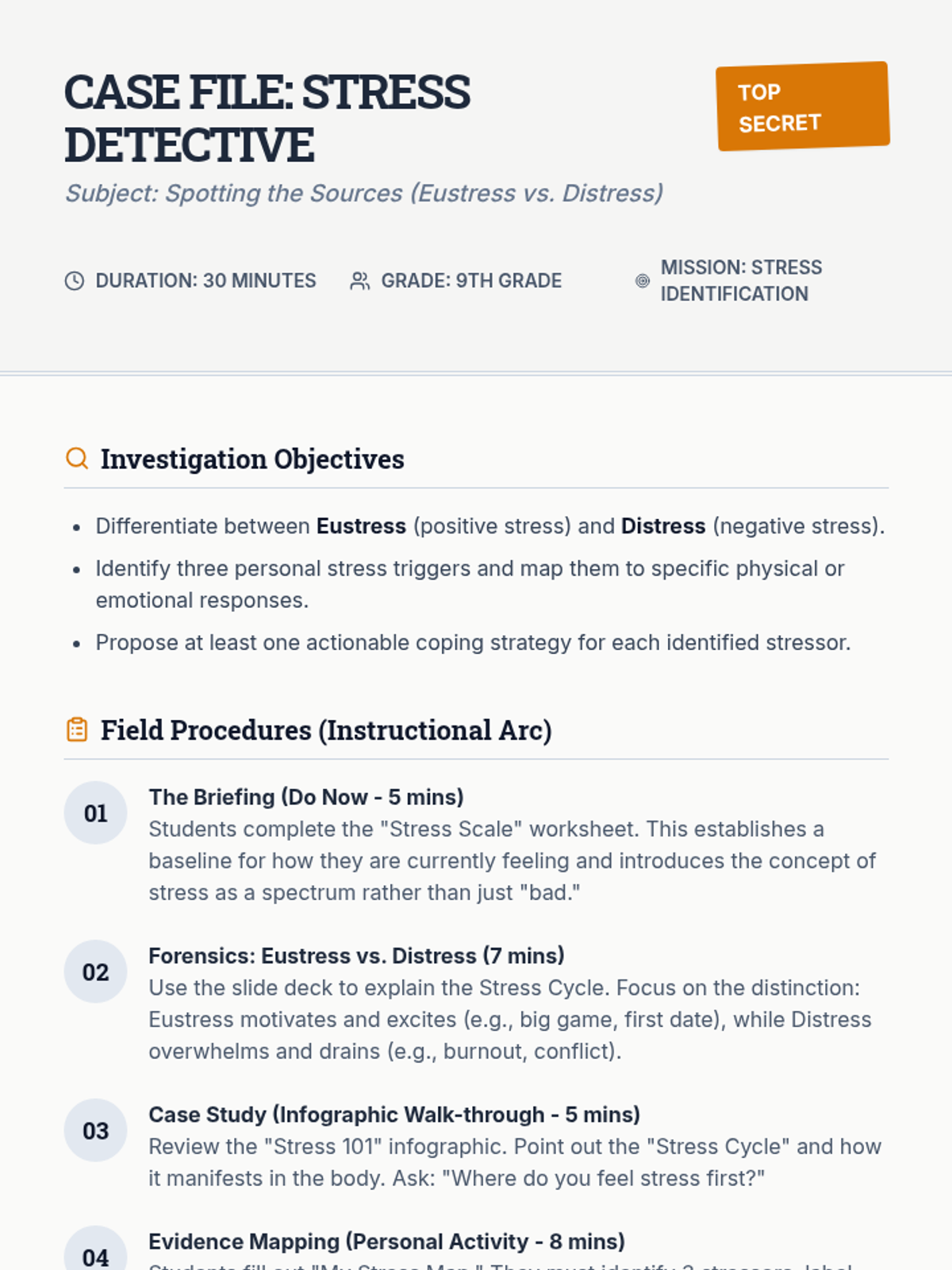Click the Case File: Stress Detective title
This screenshot has height=1270, width=952.
pos(267,118)
